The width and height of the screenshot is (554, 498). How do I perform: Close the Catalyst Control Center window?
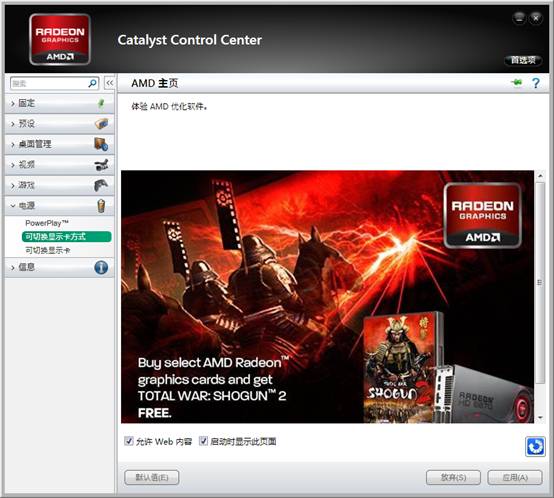point(536,18)
